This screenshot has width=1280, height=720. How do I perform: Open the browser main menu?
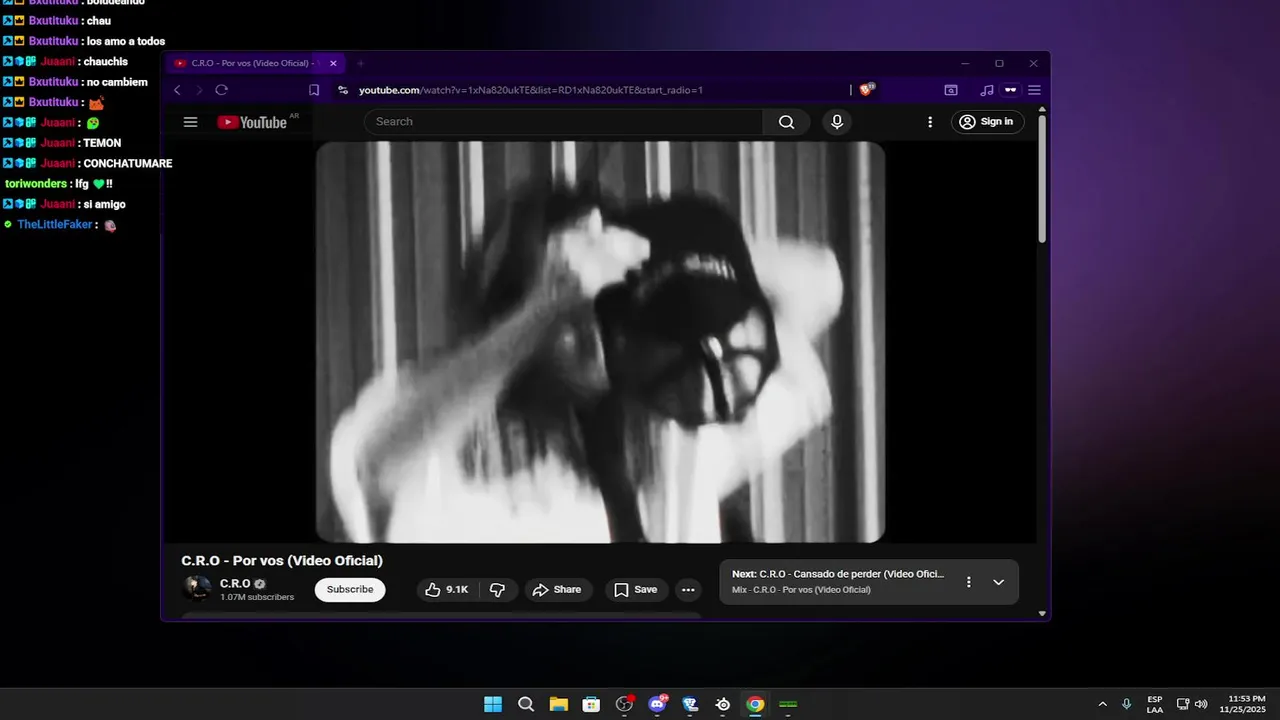pos(1035,90)
